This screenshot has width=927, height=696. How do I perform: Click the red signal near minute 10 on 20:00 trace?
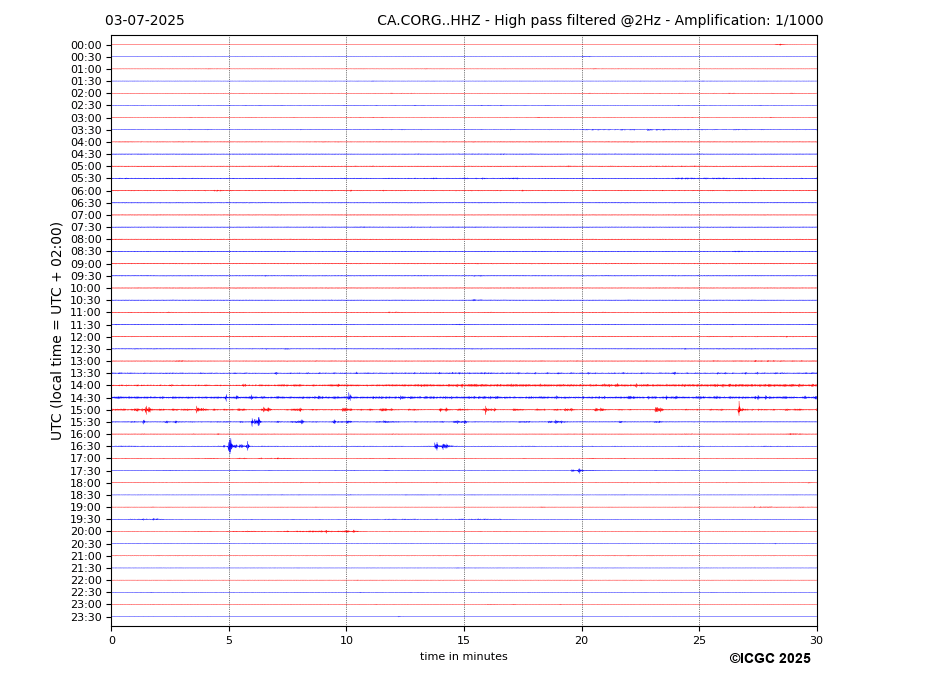(x=349, y=532)
